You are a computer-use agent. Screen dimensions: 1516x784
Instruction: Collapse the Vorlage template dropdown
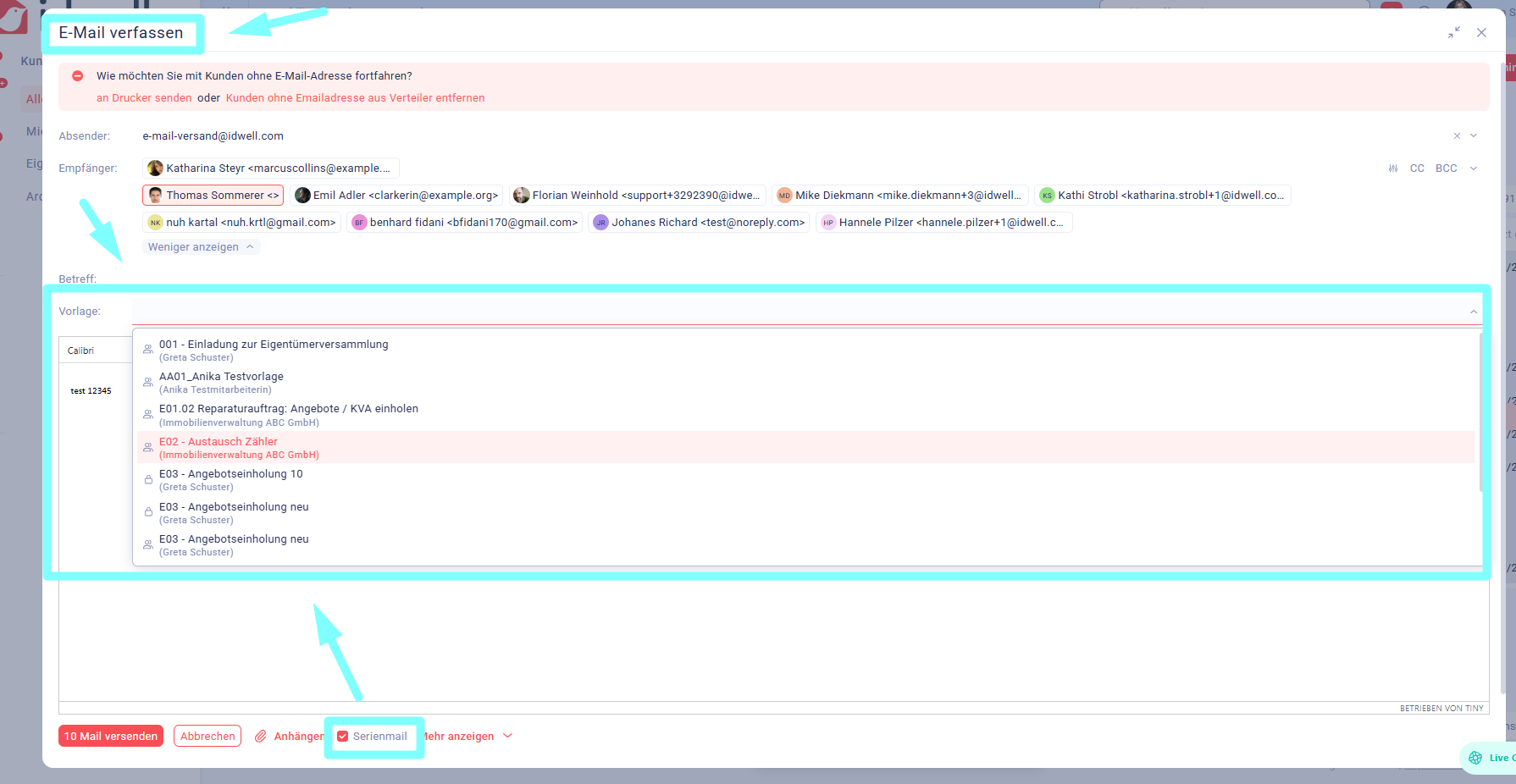point(1474,312)
